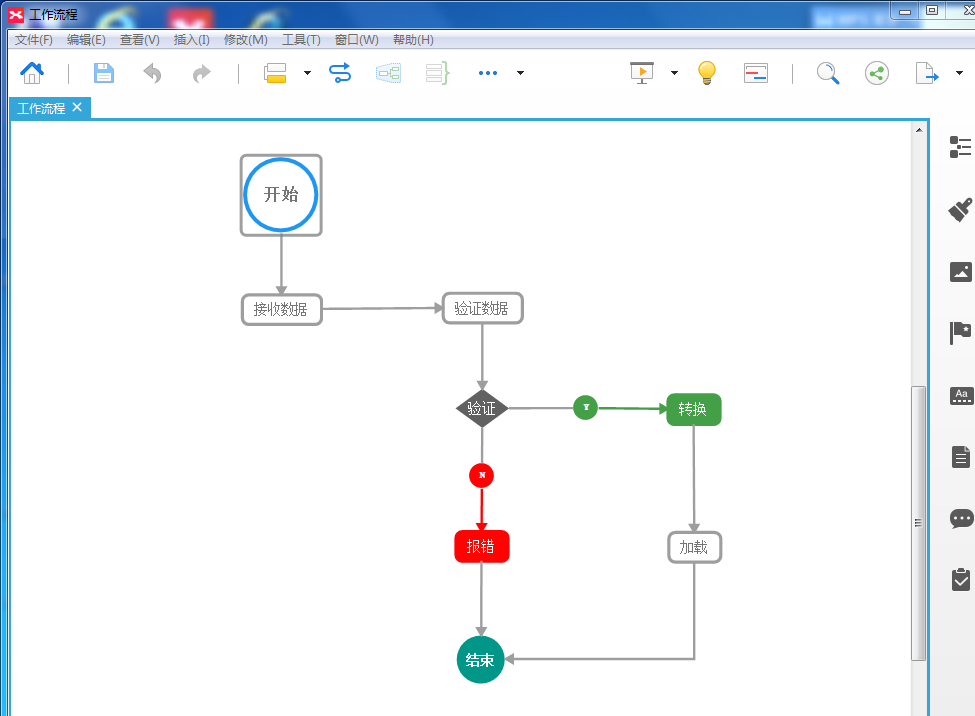Show the Markers flag panel in the sidebar
The width and height of the screenshot is (975, 716).
(960, 332)
